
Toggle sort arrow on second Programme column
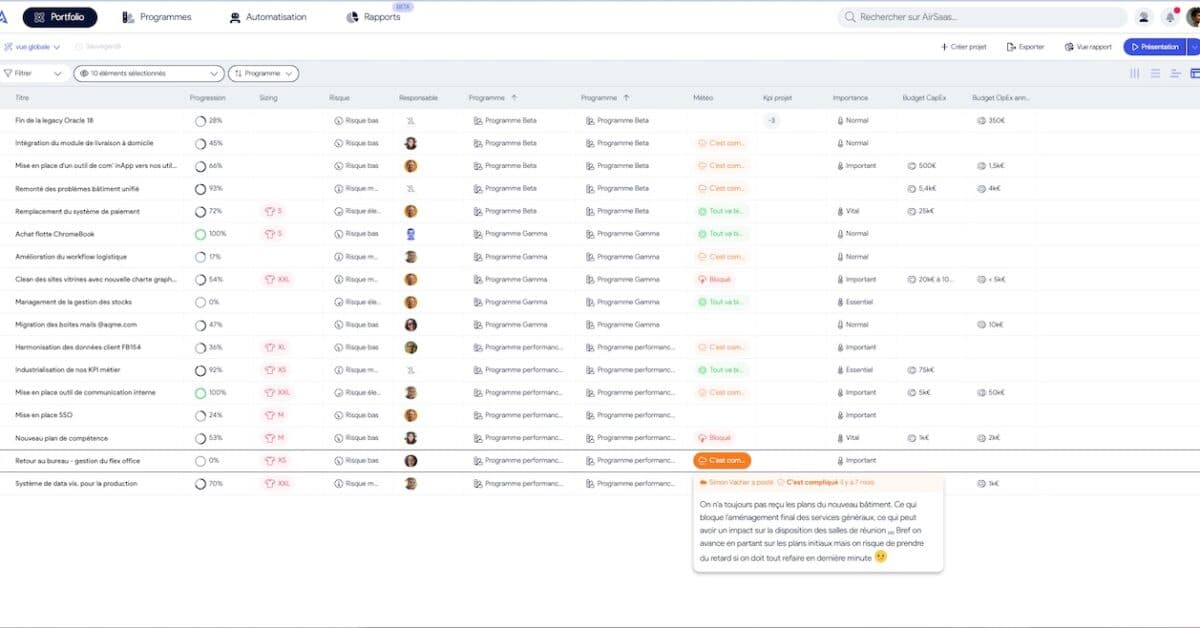tap(626, 98)
